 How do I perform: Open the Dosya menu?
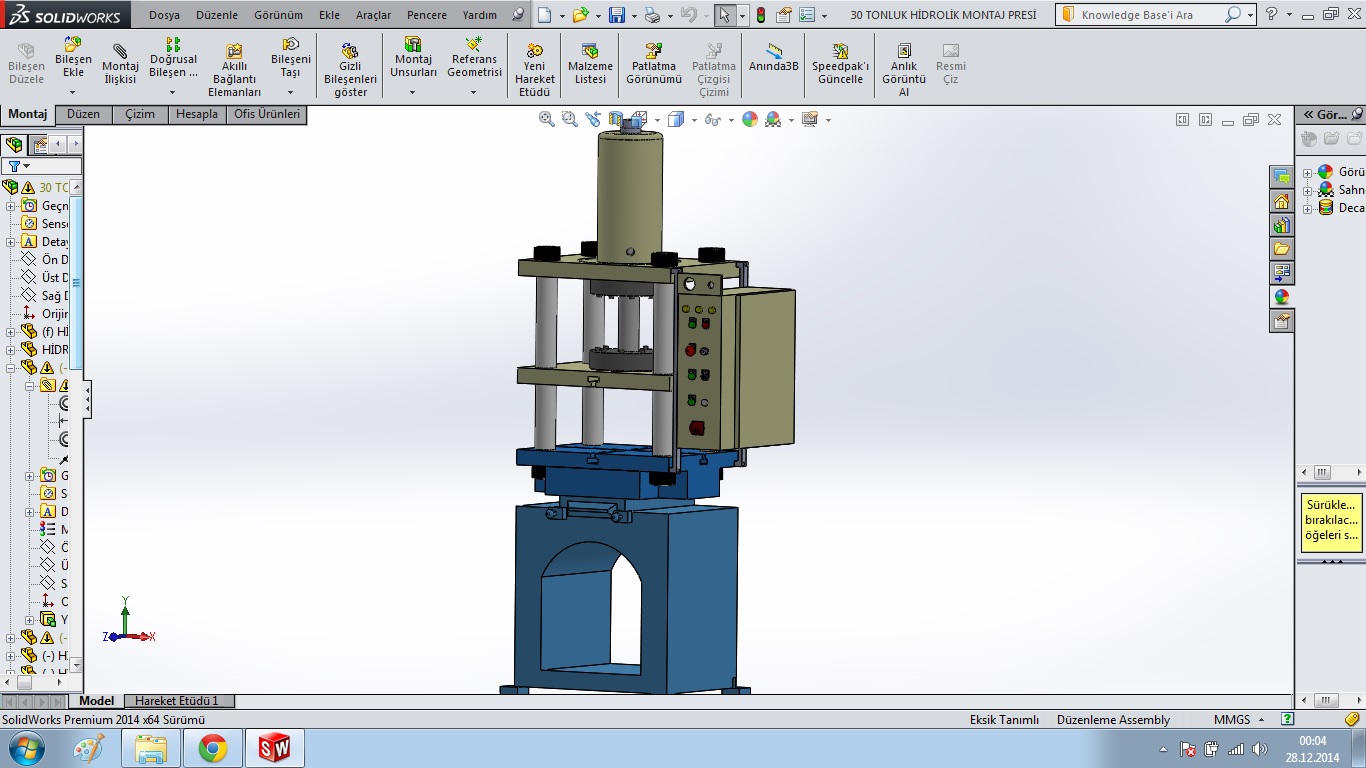pyautogui.click(x=165, y=15)
